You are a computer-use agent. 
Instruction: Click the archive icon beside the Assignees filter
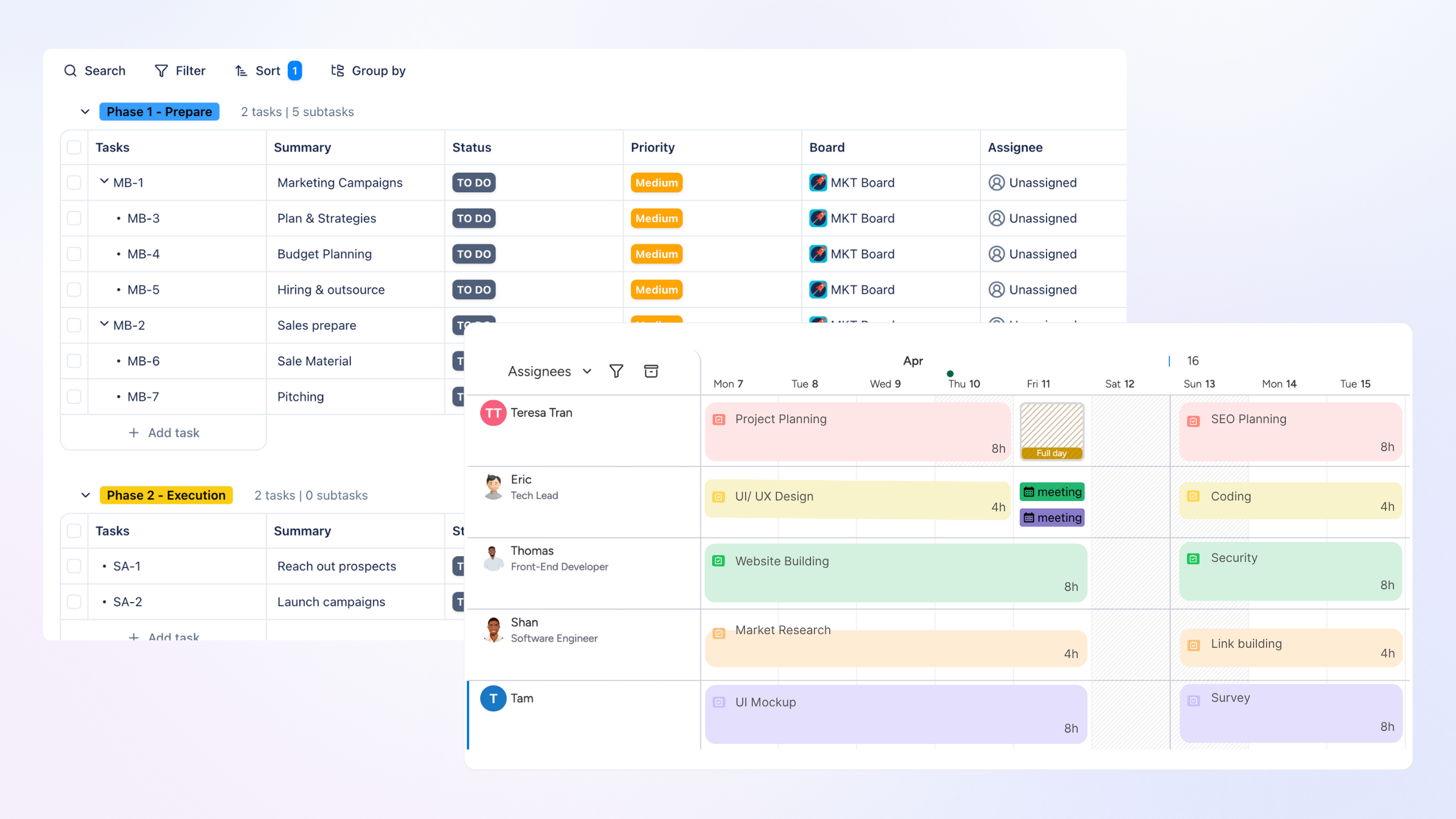651,371
